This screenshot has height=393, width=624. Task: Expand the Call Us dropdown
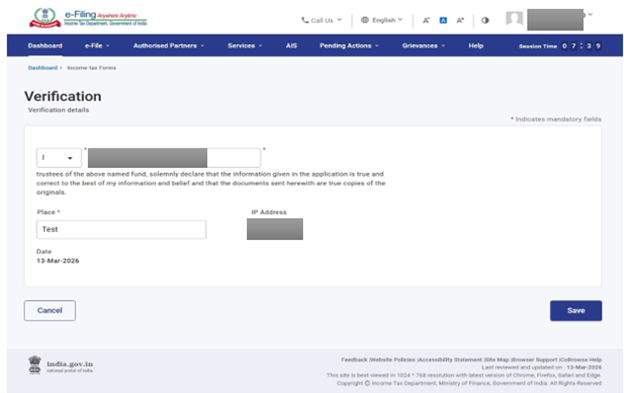click(x=339, y=19)
